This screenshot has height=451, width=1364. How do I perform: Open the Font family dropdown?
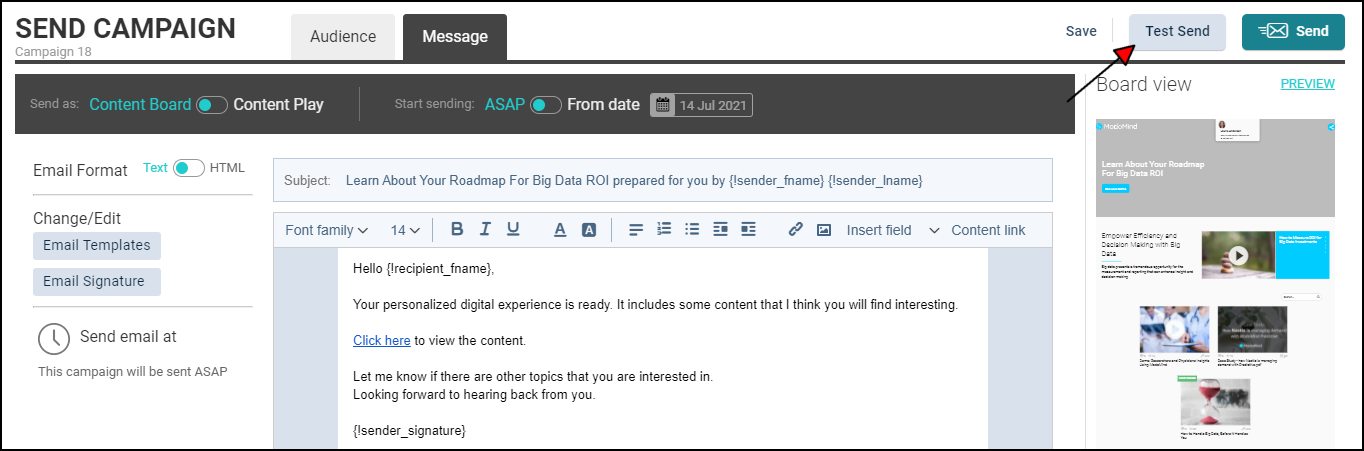pos(327,230)
